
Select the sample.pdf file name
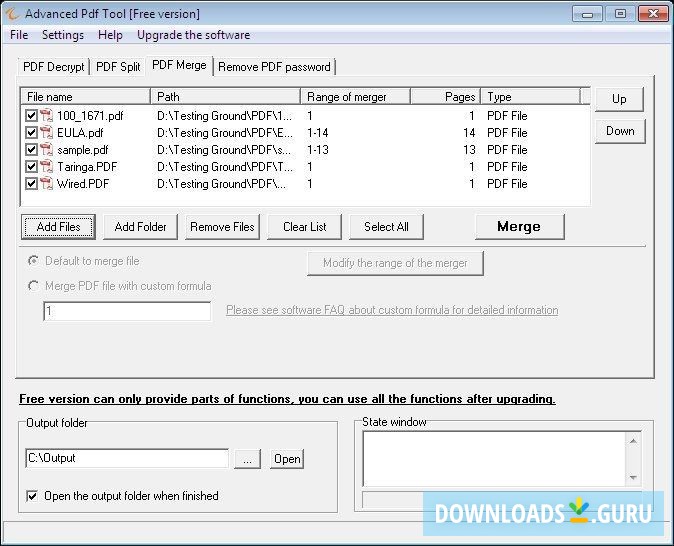(83, 150)
